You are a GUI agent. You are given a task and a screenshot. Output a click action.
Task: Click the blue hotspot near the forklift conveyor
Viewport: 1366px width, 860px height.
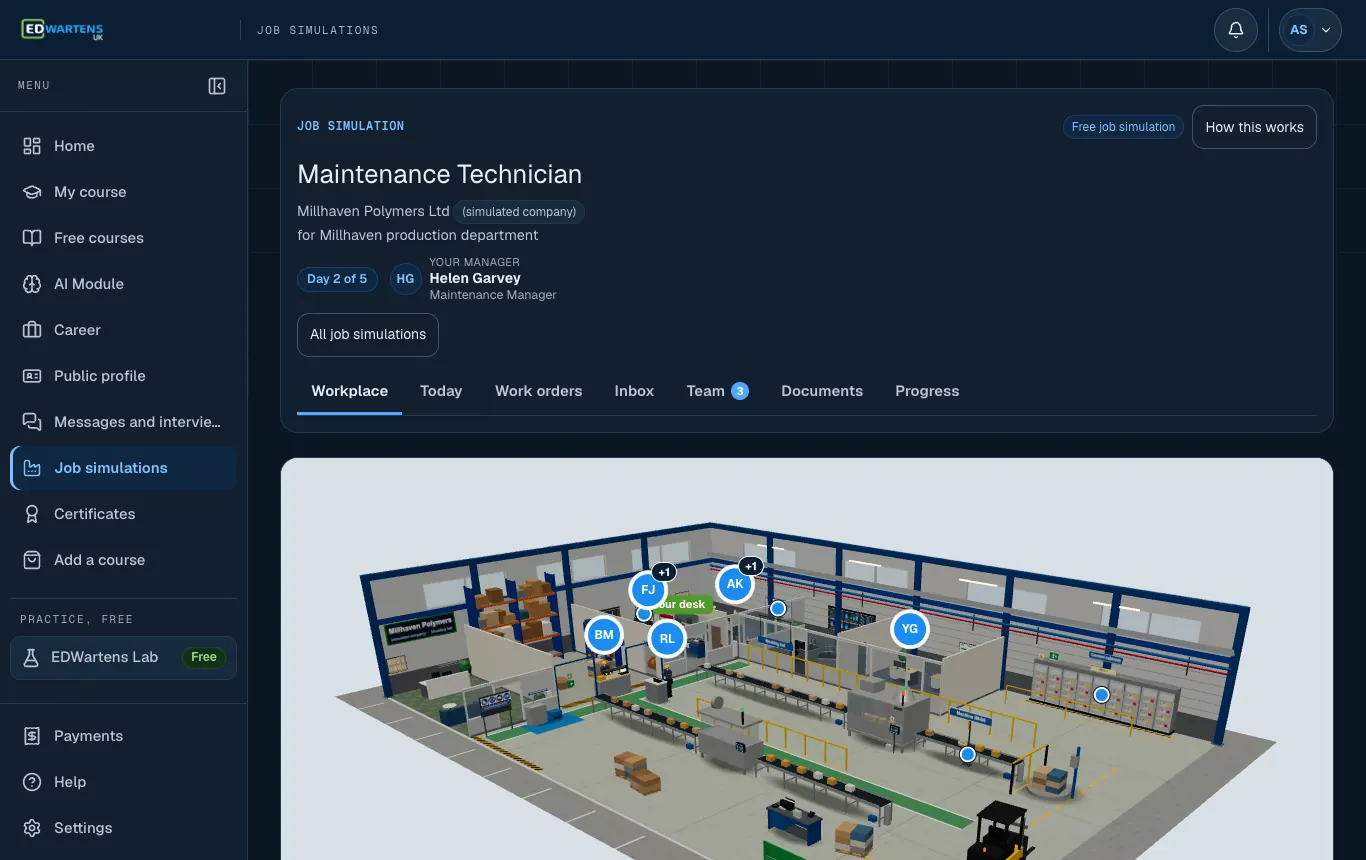tap(968, 755)
